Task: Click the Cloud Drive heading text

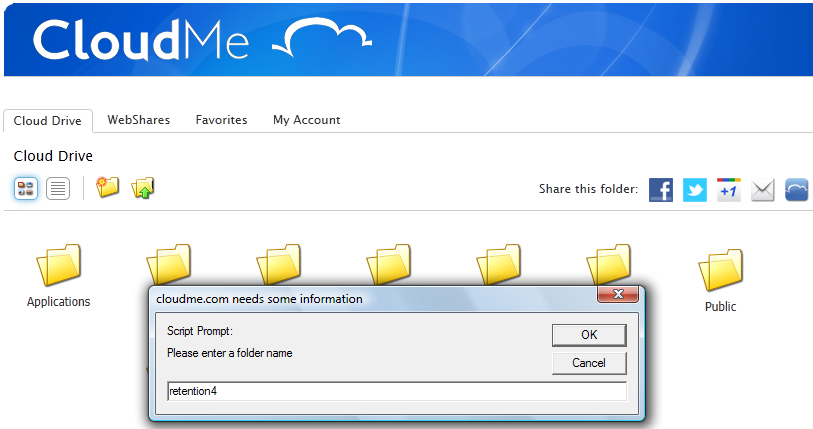Action: pyautogui.click(x=53, y=156)
